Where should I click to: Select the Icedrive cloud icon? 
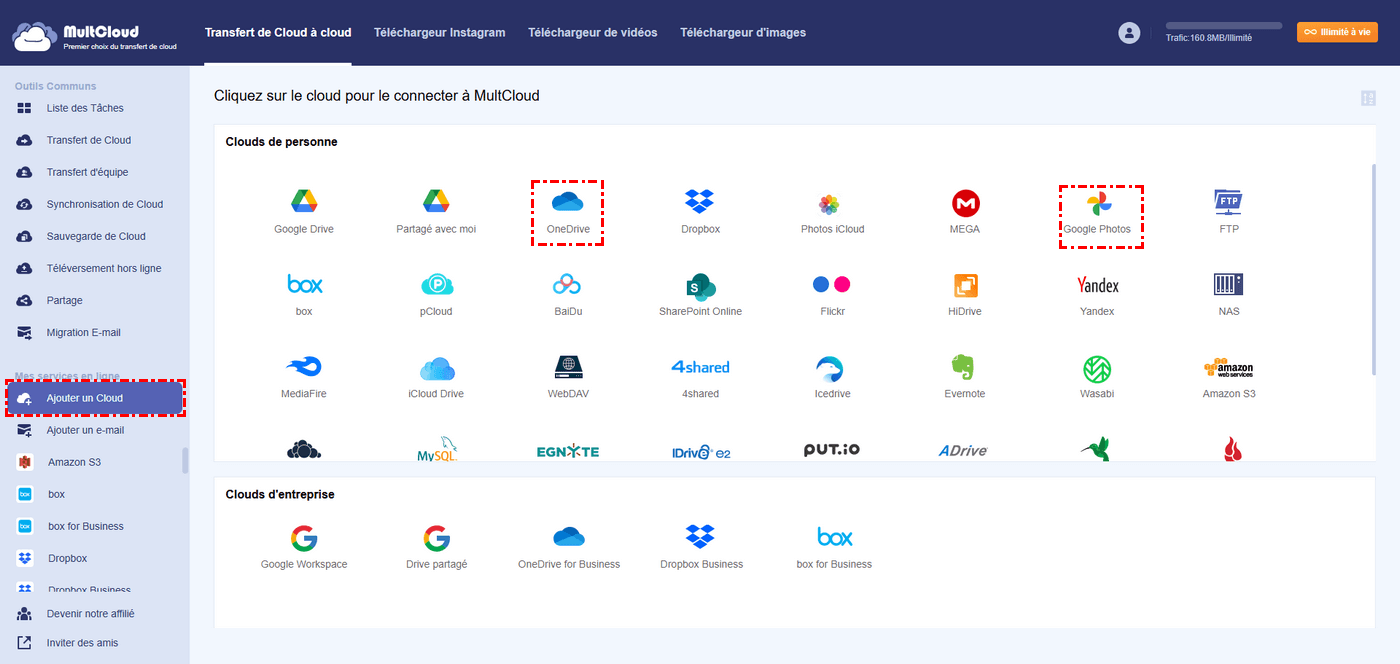click(832, 368)
